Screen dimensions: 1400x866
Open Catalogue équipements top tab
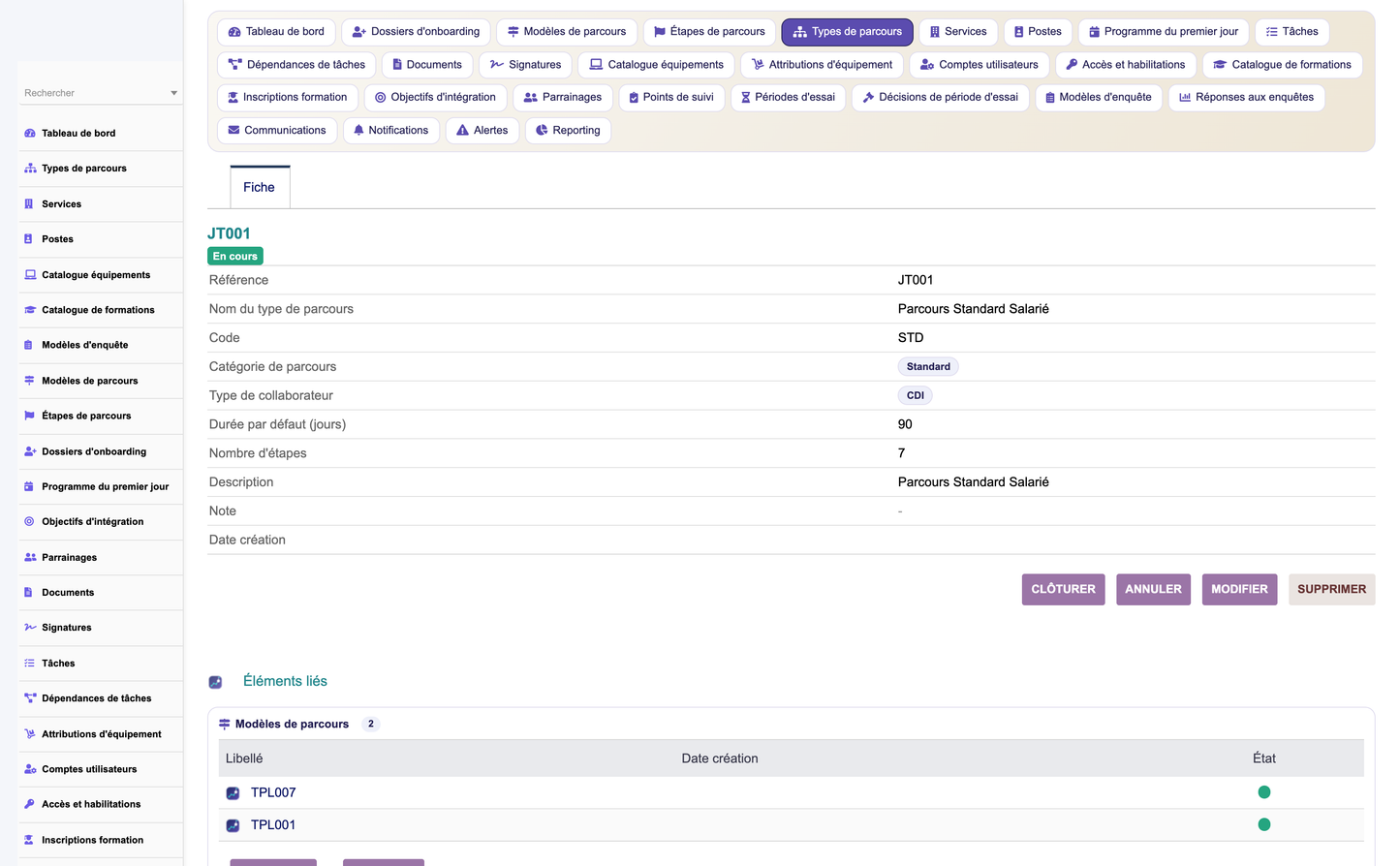click(657, 65)
